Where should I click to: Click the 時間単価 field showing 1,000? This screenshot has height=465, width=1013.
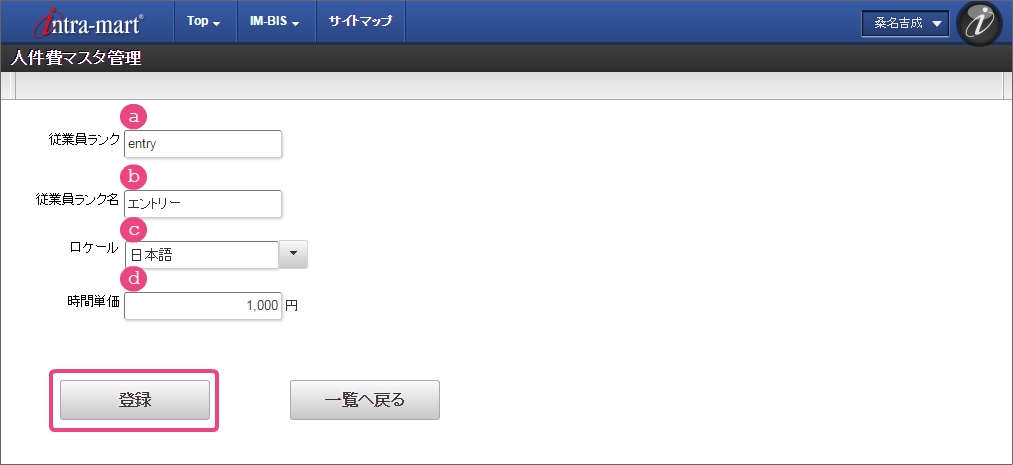point(203,306)
